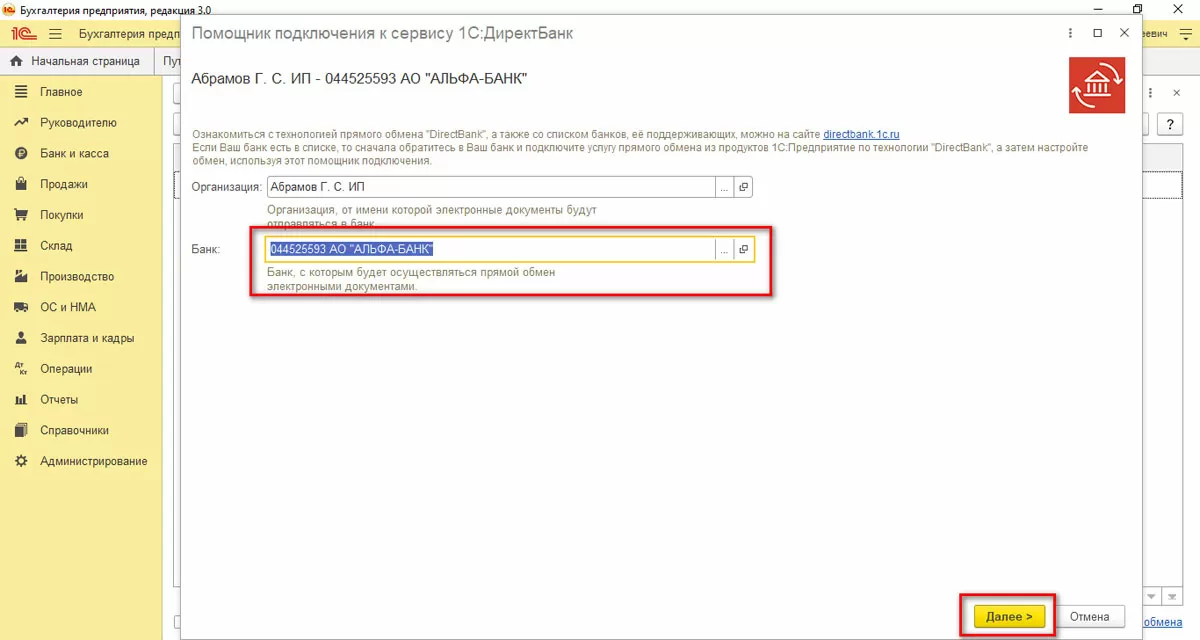Maximize the ДиректБанк assistant dialog

[1098, 33]
